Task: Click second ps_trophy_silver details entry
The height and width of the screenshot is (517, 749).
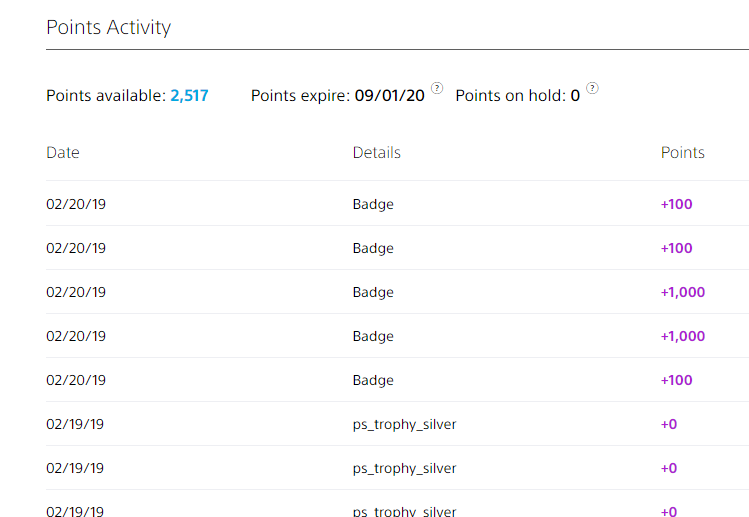Action: 405,468
